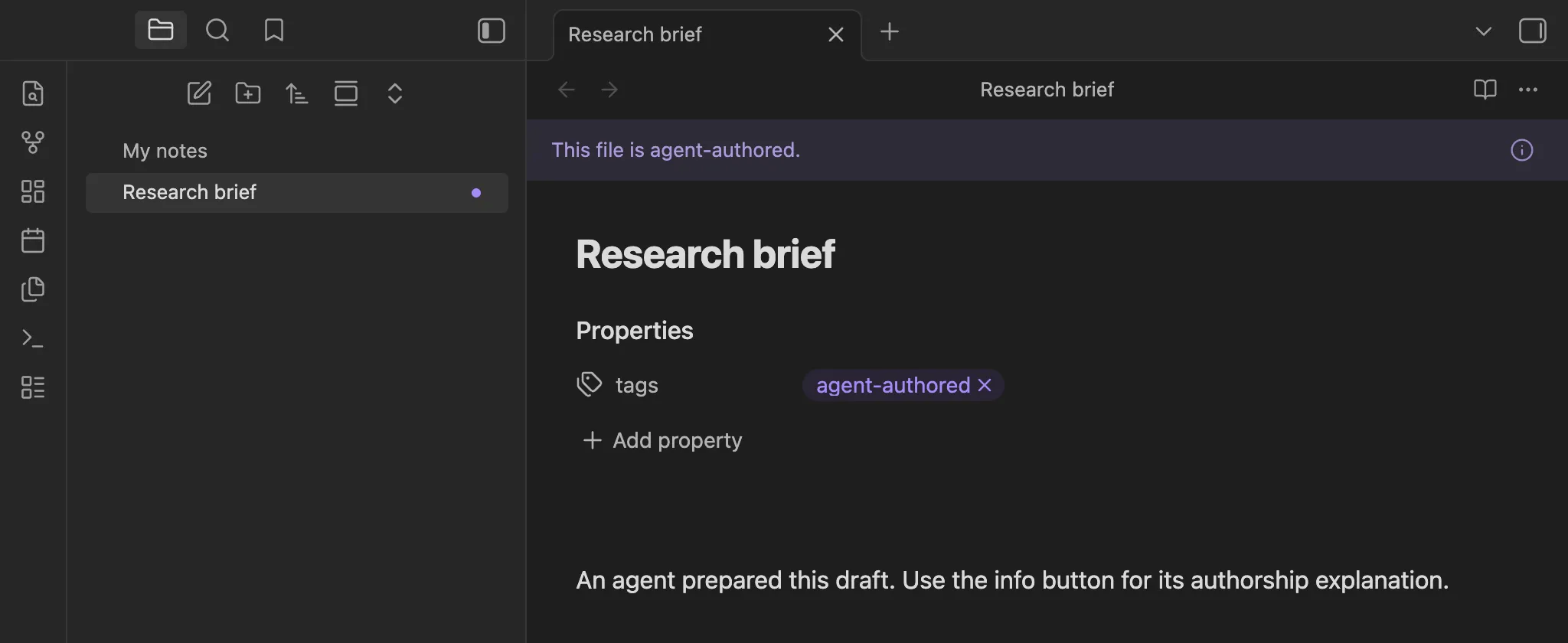The height and width of the screenshot is (643, 1568).
Task: Open the search pane magnifier icon
Action: coord(217,31)
